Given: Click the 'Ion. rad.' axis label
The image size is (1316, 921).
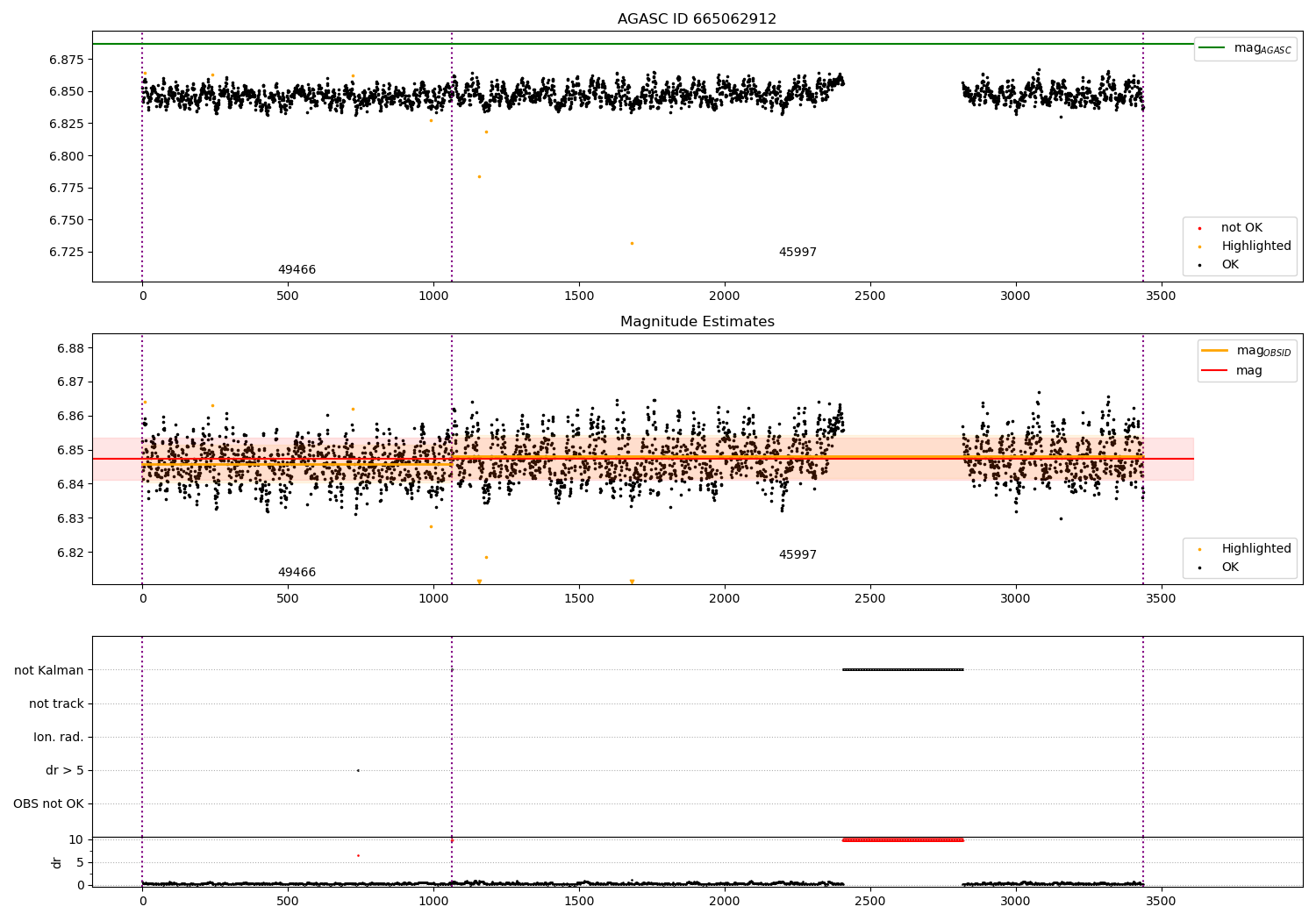Looking at the screenshot, I should click(59, 737).
